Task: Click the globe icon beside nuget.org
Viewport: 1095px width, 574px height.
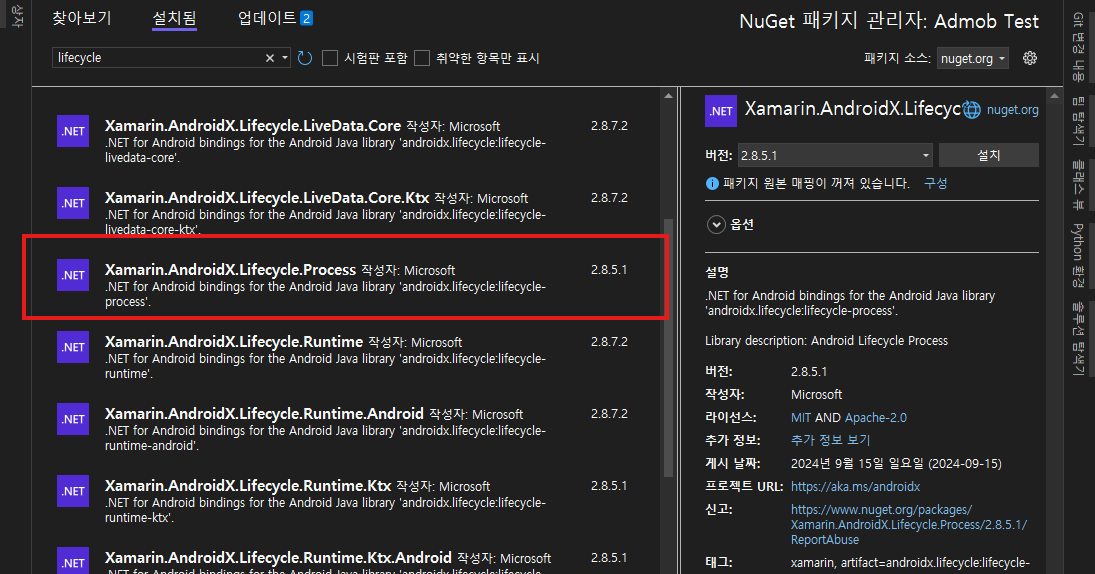Action: [971, 110]
